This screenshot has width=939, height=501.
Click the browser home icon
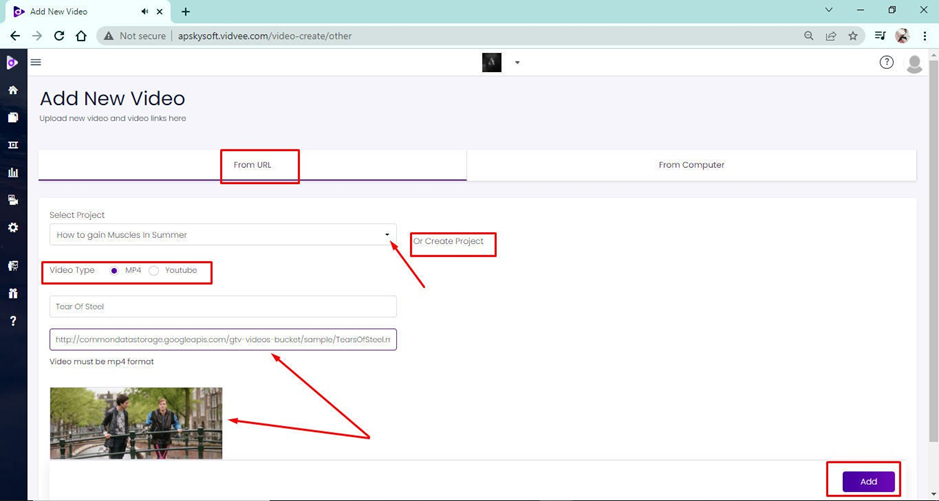(x=81, y=36)
